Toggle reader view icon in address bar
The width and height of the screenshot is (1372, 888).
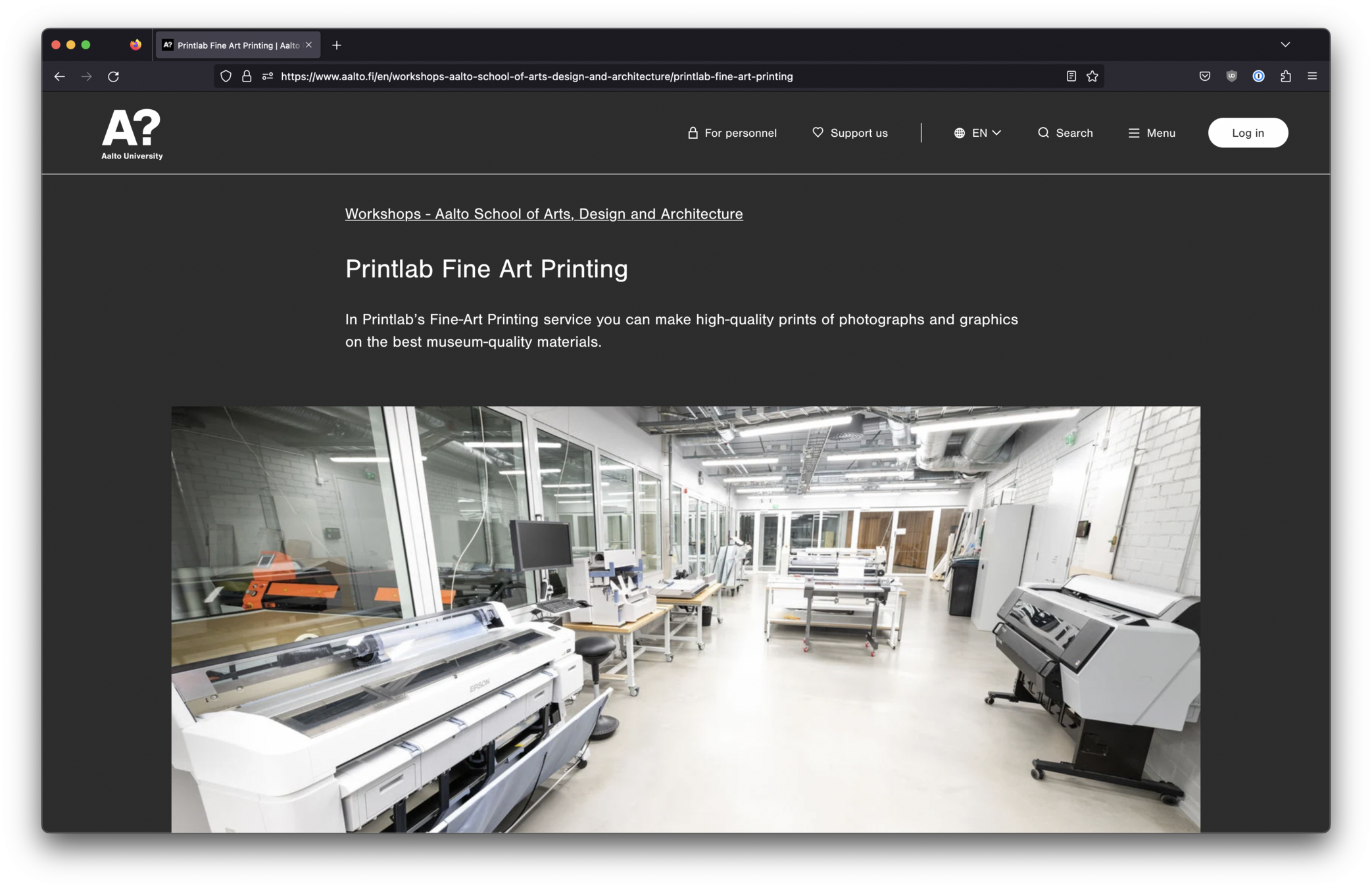click(1071, 76)
